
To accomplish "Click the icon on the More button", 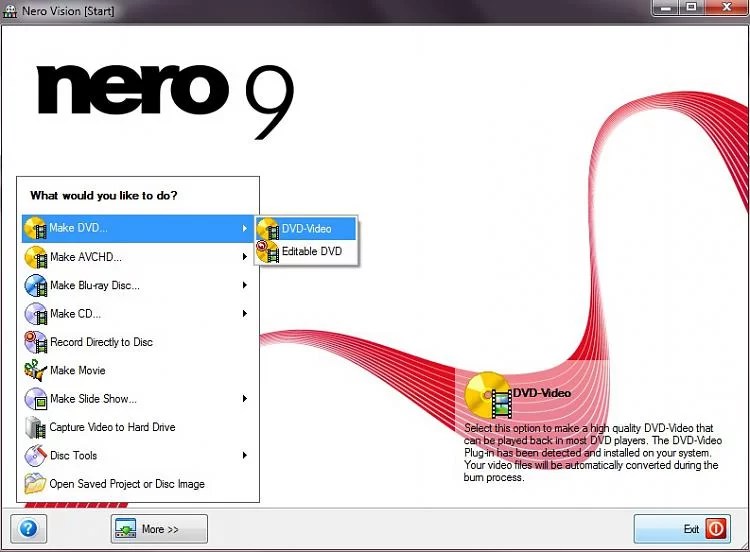I will coord(126,529).
